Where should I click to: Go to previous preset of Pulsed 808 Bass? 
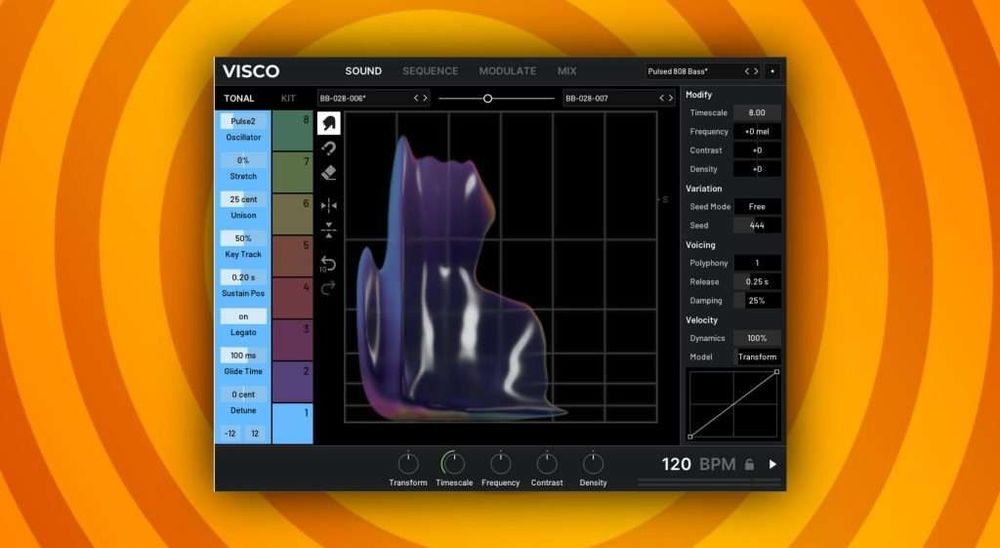(x=747, y=71)
